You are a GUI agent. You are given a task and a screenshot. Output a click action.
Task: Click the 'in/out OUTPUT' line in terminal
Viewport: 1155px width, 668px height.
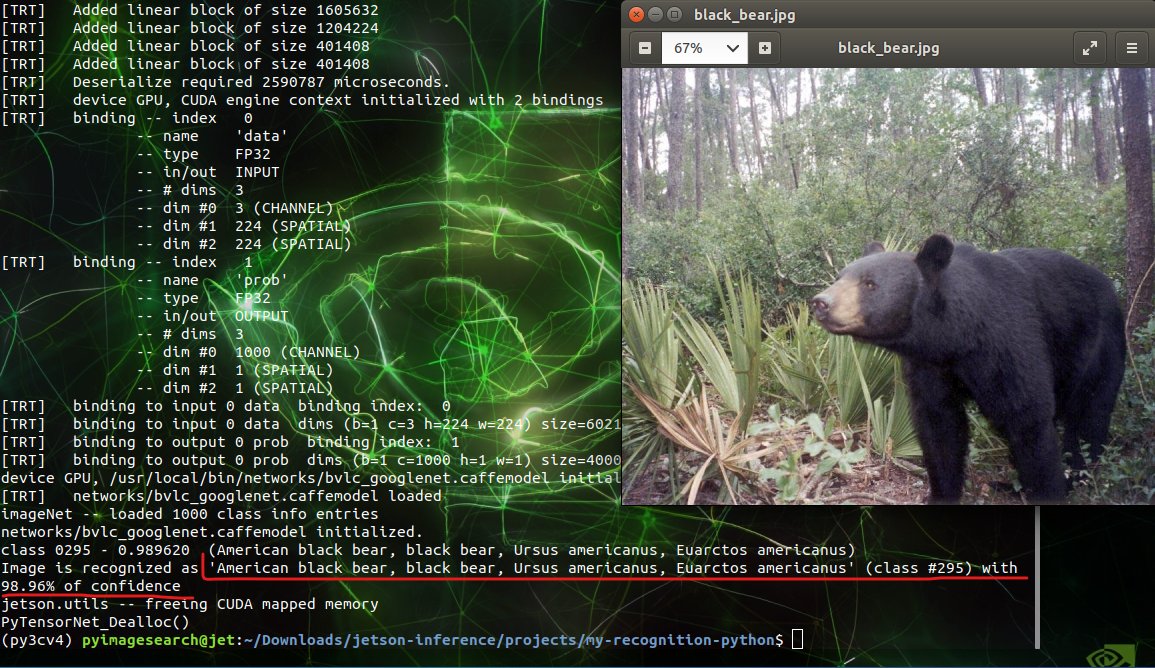[x=213, y=316]
